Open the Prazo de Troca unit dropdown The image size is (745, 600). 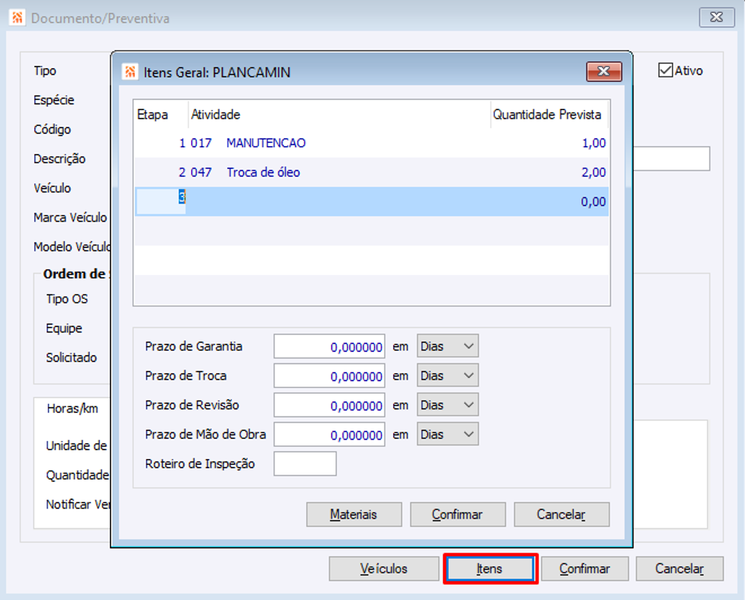[448, 376]
